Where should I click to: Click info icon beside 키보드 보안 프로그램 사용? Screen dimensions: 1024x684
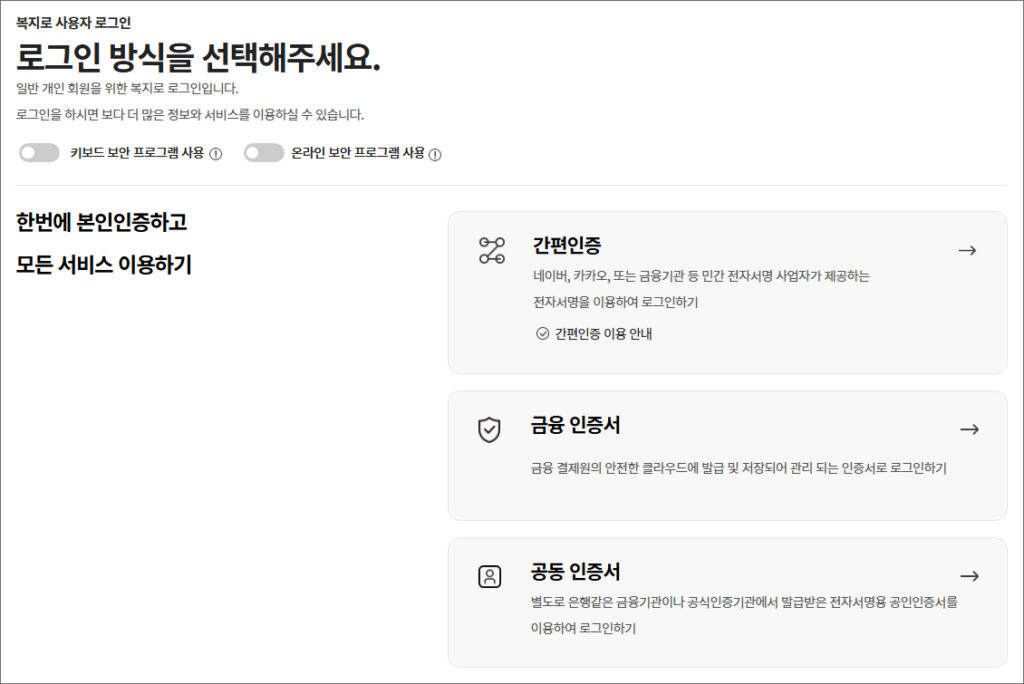tap(215, 154)
